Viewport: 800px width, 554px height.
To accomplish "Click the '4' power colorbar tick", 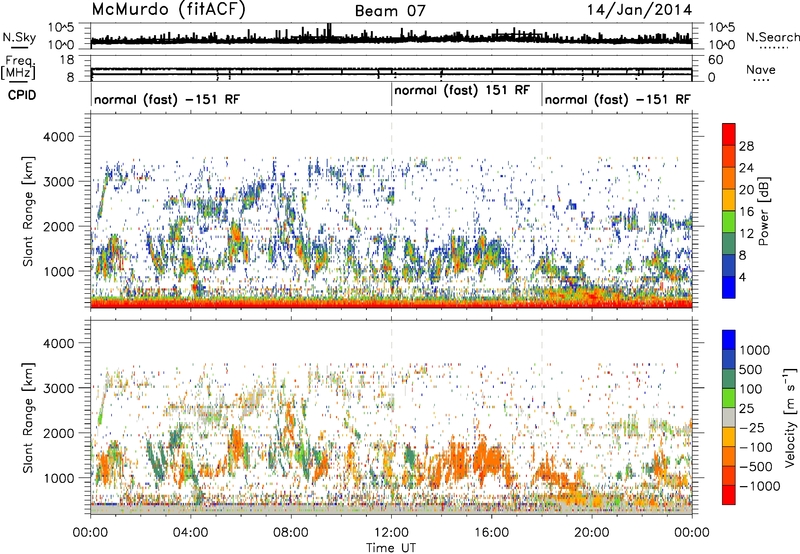I will pos(742,277).
